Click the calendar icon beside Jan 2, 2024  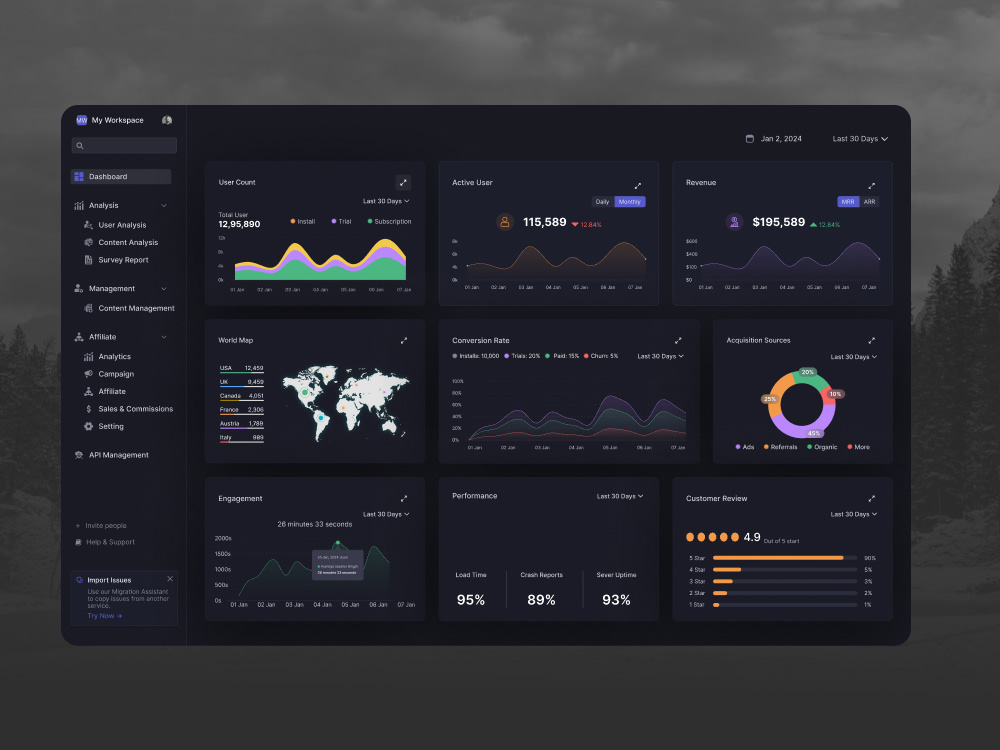[750, 138]
